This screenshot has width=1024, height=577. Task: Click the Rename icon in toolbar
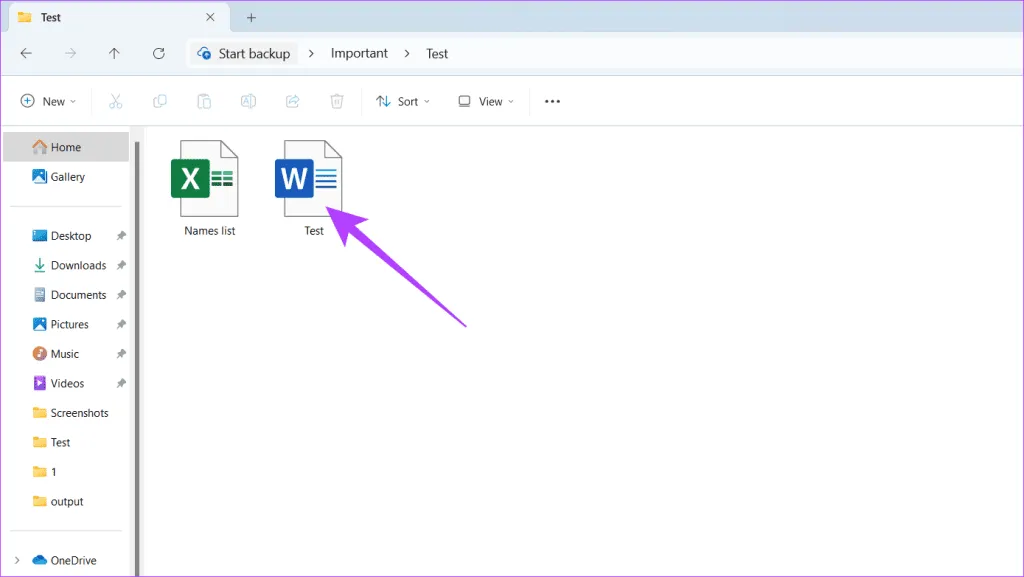pos(248,101)
